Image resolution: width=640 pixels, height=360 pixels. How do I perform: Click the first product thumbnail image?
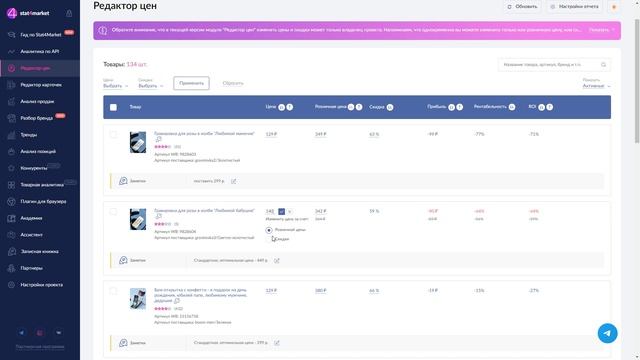click(x=138, y=142)
